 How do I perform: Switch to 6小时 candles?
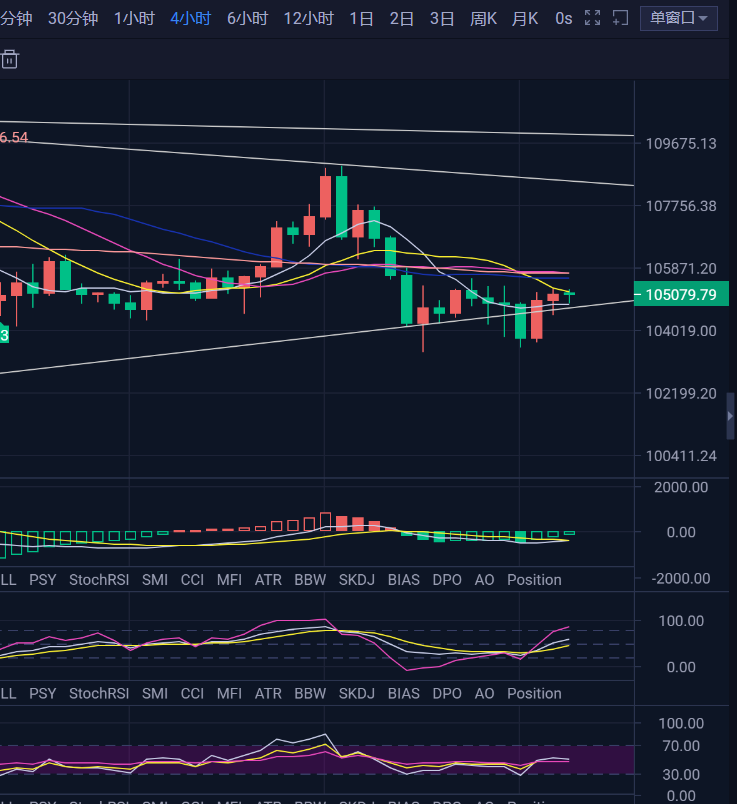pyautogui.click(x=248, y=18)
